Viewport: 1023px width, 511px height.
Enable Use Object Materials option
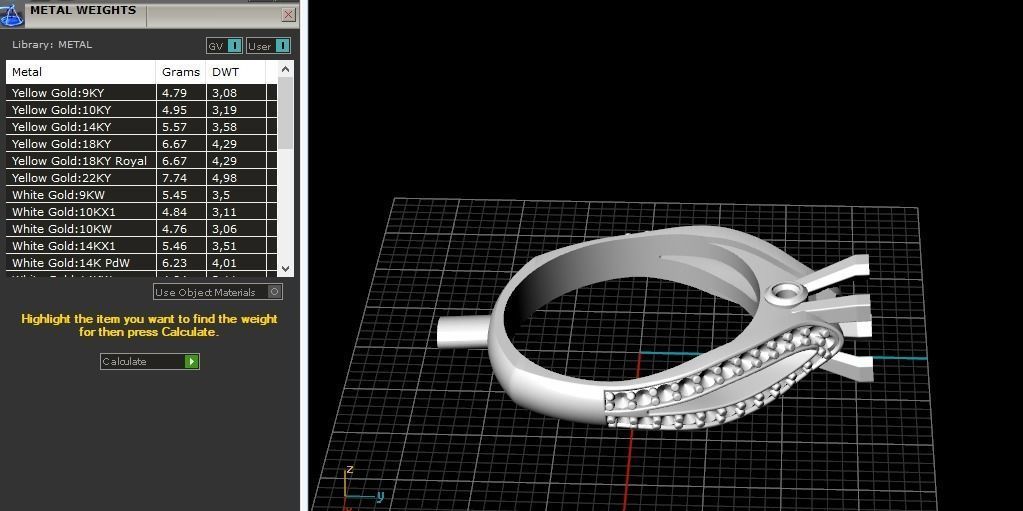pyautogui.click(x=218, y=292)
